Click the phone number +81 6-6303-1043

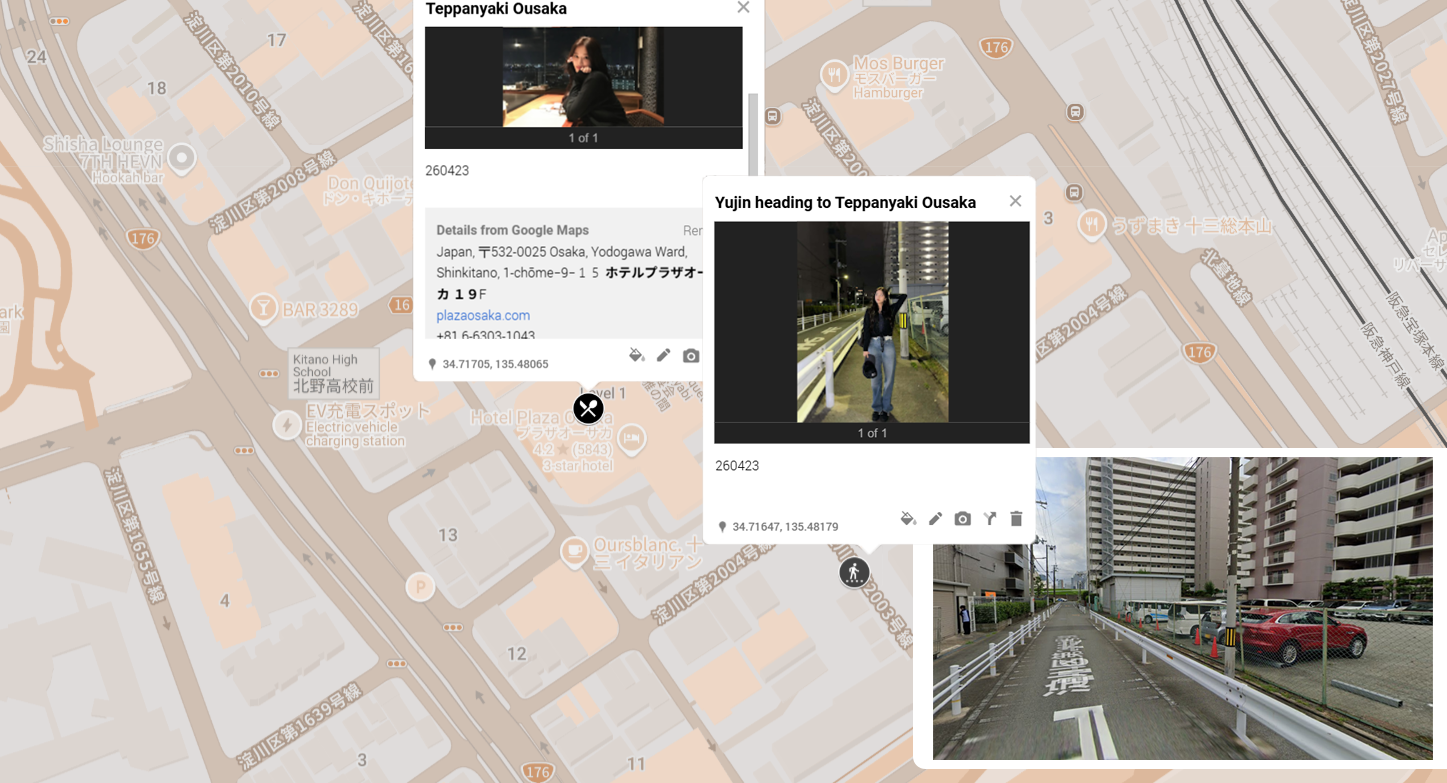[x=485, y=335]
